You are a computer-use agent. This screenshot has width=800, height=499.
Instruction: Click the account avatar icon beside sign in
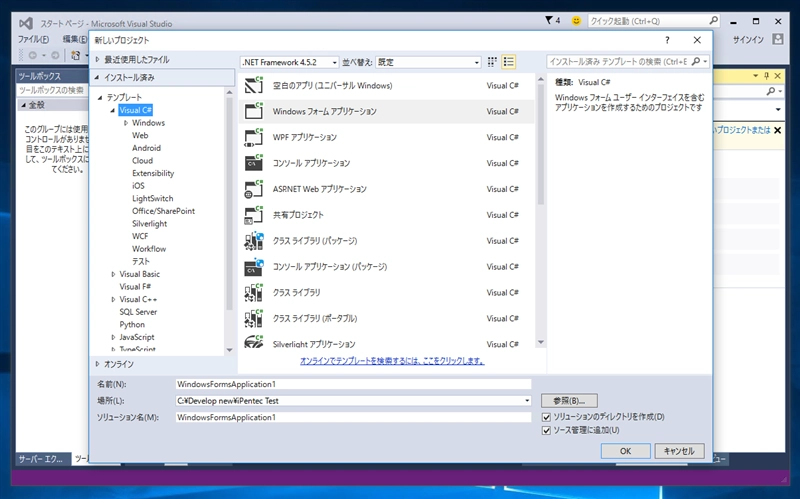[x=778, y=39]
